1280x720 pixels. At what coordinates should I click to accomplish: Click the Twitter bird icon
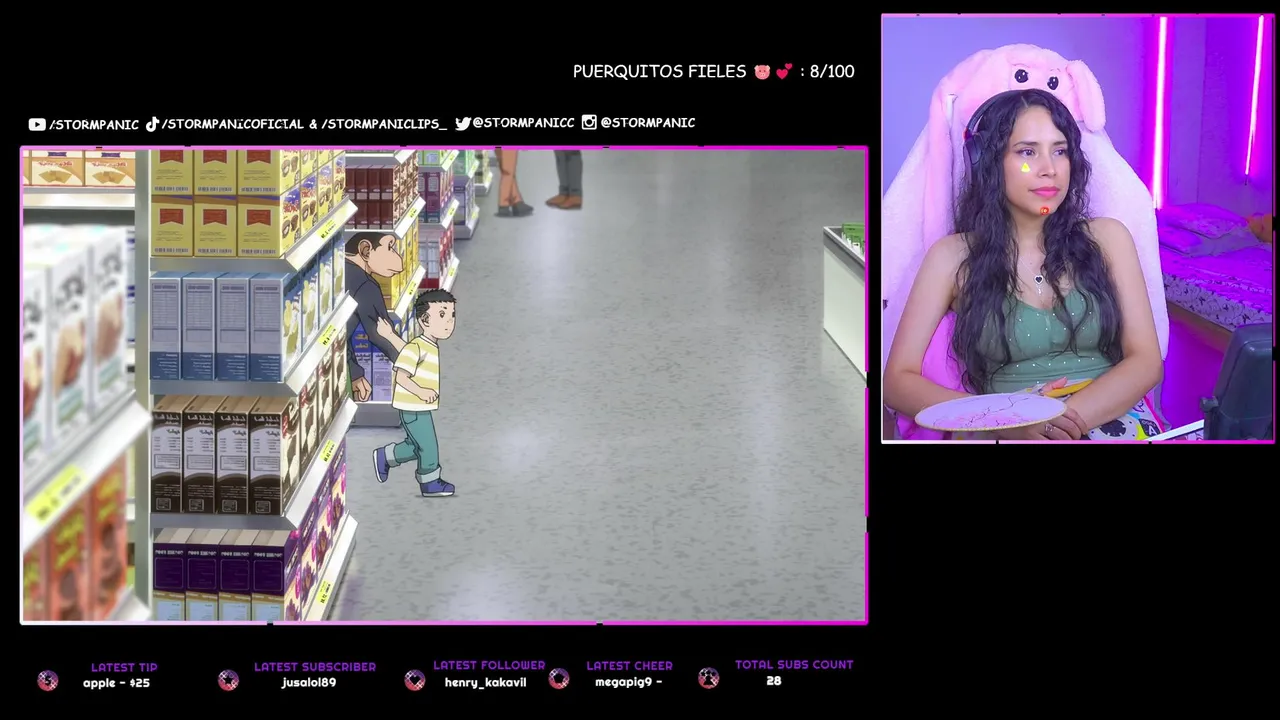(463, 123)
